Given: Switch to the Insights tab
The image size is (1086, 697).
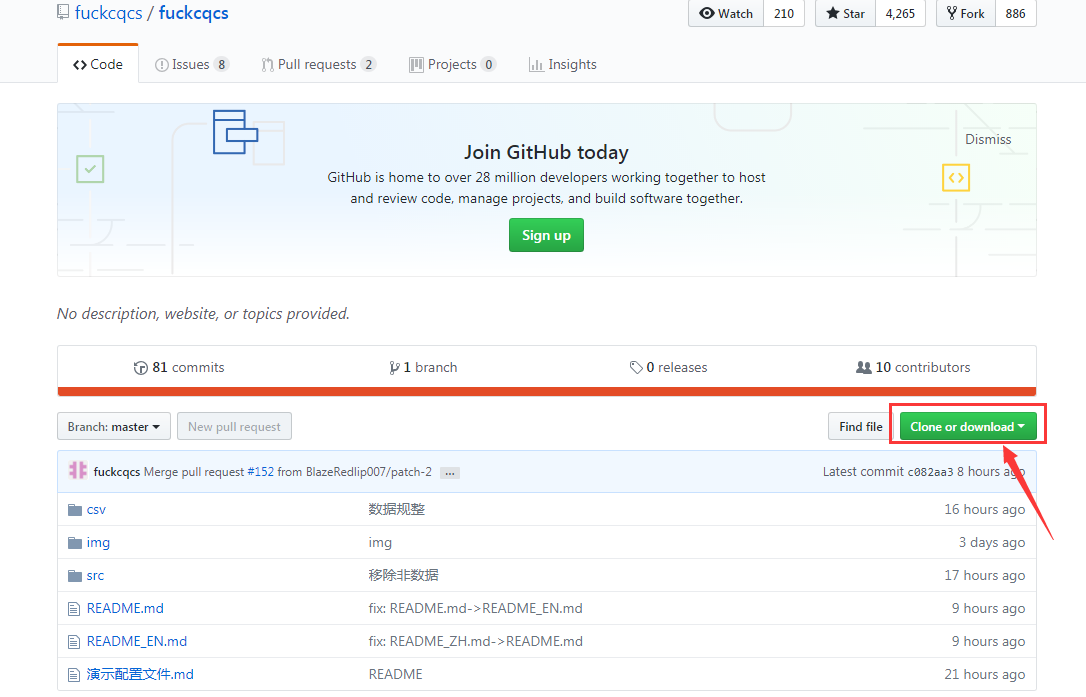Looking at the screenshot, I should coord(562,64).
